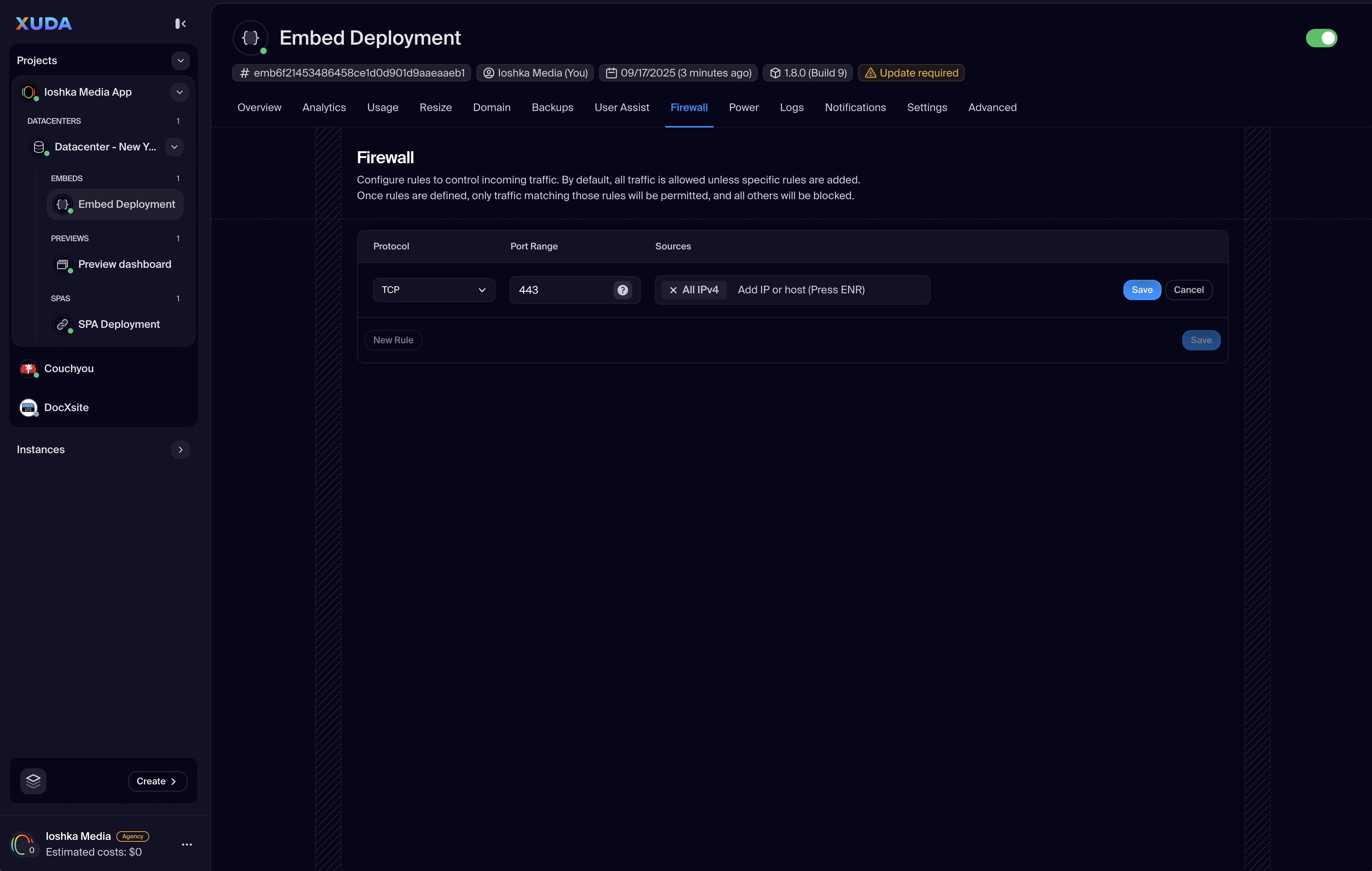This screenshot has width=1372, height=871.
Task: Toggle the Embed Deployment power switch
Action: pos(1321,38)
